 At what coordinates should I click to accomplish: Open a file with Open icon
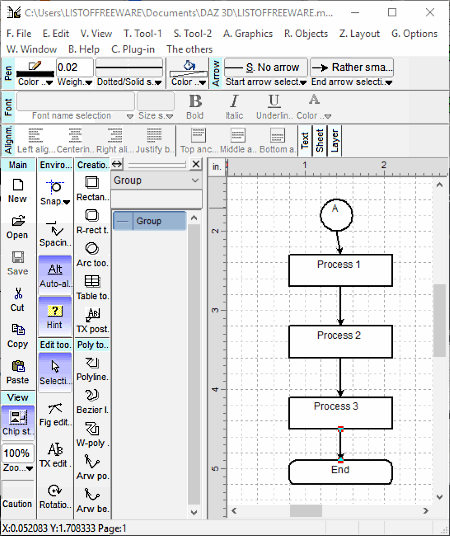pos(17,227)
